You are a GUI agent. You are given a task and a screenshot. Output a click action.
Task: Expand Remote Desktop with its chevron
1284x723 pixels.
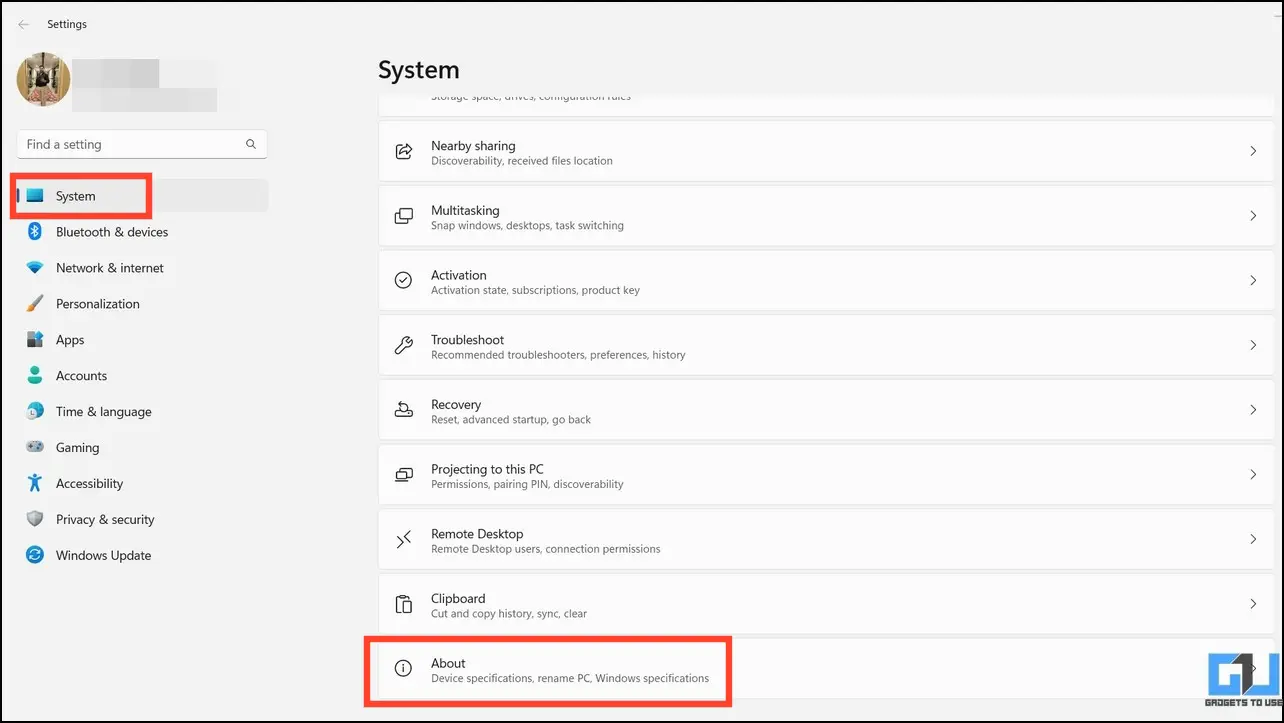(x=1253, y=539)
